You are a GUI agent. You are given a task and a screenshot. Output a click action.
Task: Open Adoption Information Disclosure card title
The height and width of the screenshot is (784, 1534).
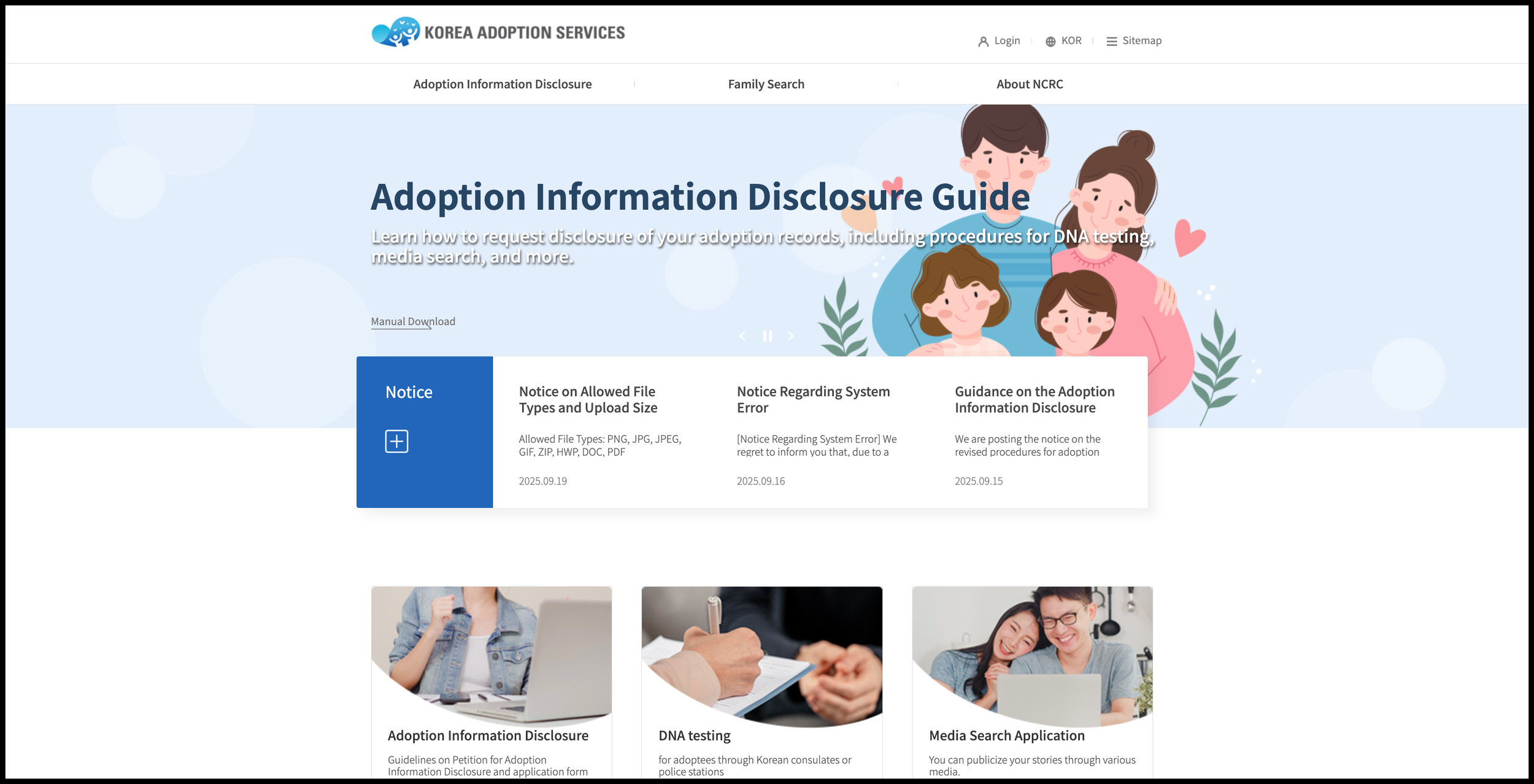coord(488,736)
